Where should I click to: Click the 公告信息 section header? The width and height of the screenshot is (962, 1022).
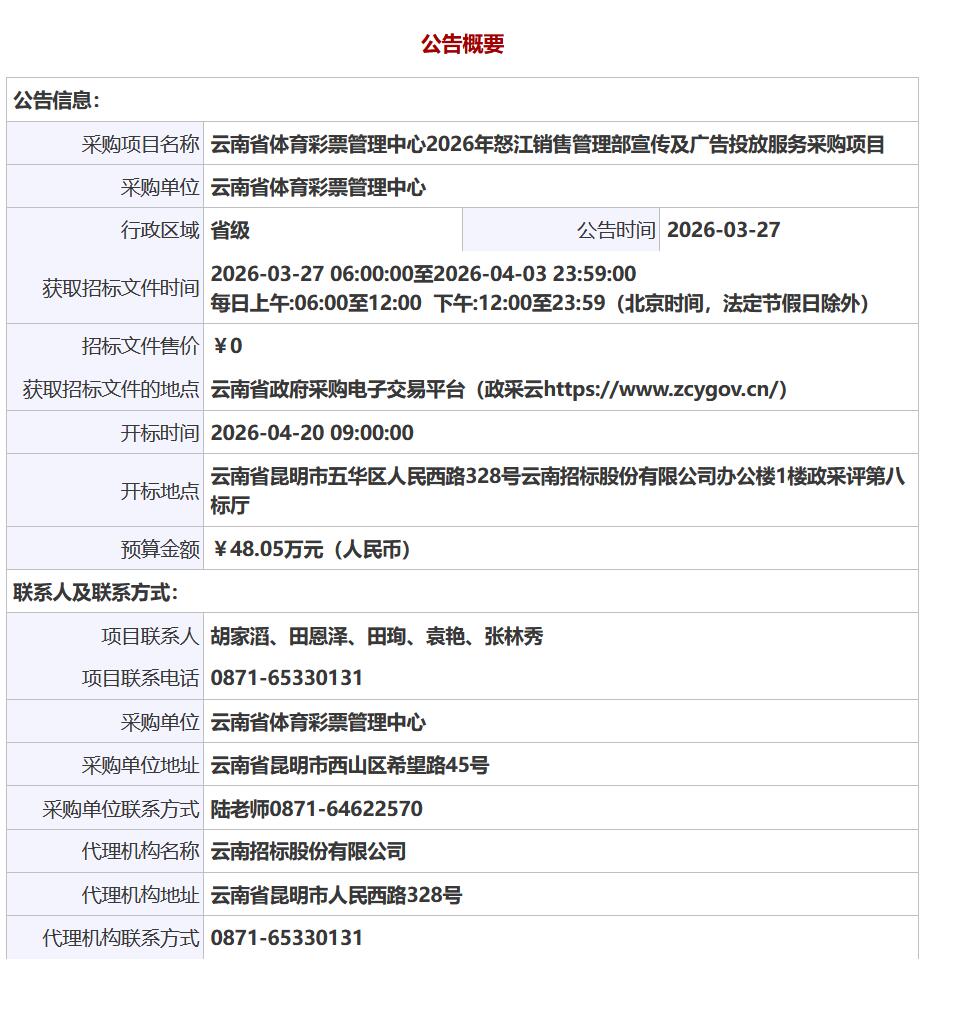(x=57, y=100)
